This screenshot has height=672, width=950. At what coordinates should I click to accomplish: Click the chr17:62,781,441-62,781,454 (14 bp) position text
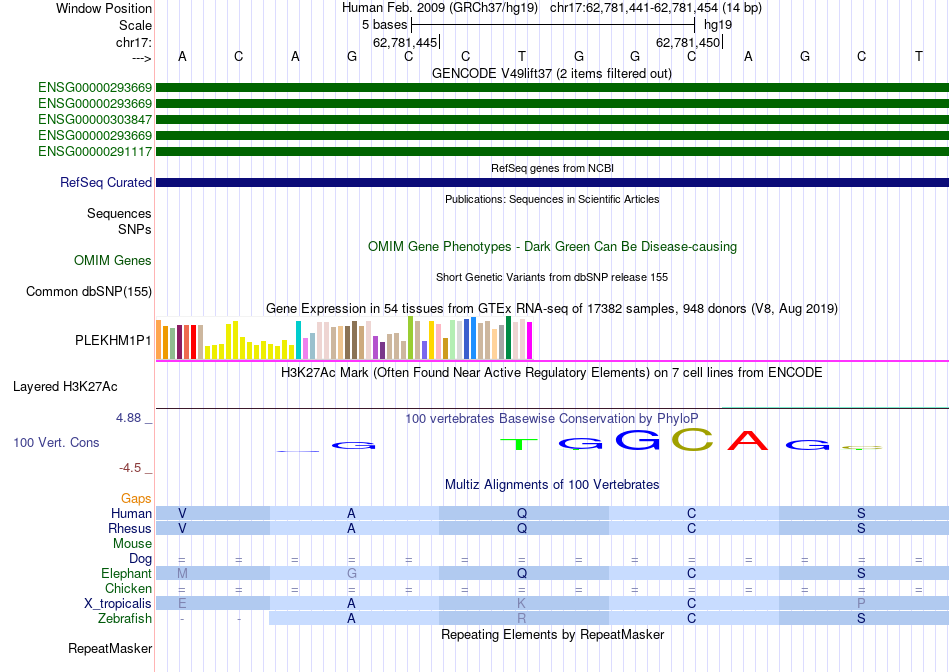point(656,8)
